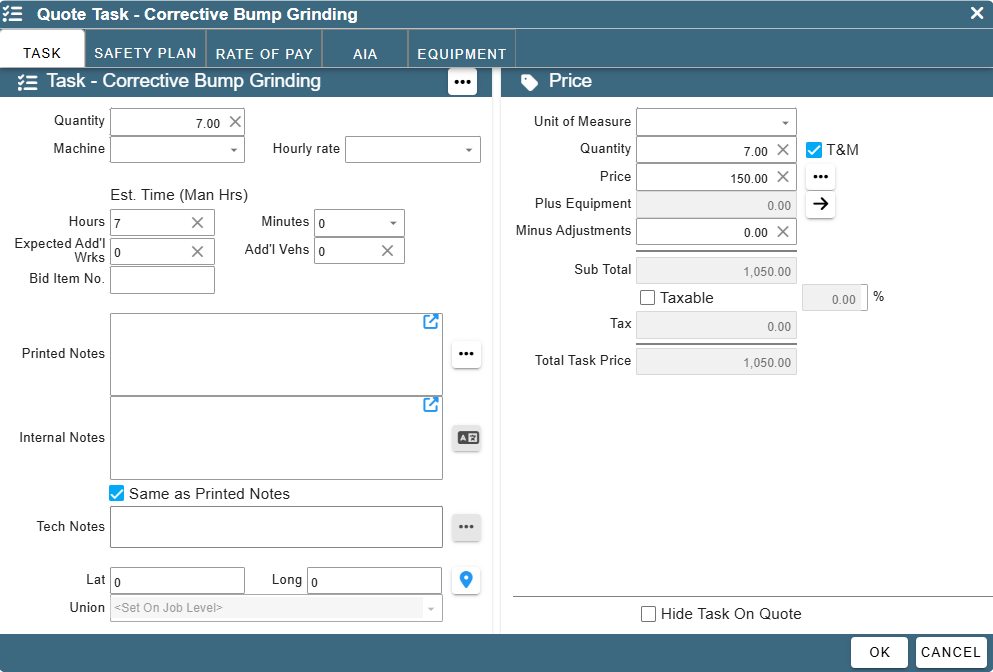Toggle the T&M checkbox
The height and width of the screenshot is (672, 993).
[x=814, y=150]
